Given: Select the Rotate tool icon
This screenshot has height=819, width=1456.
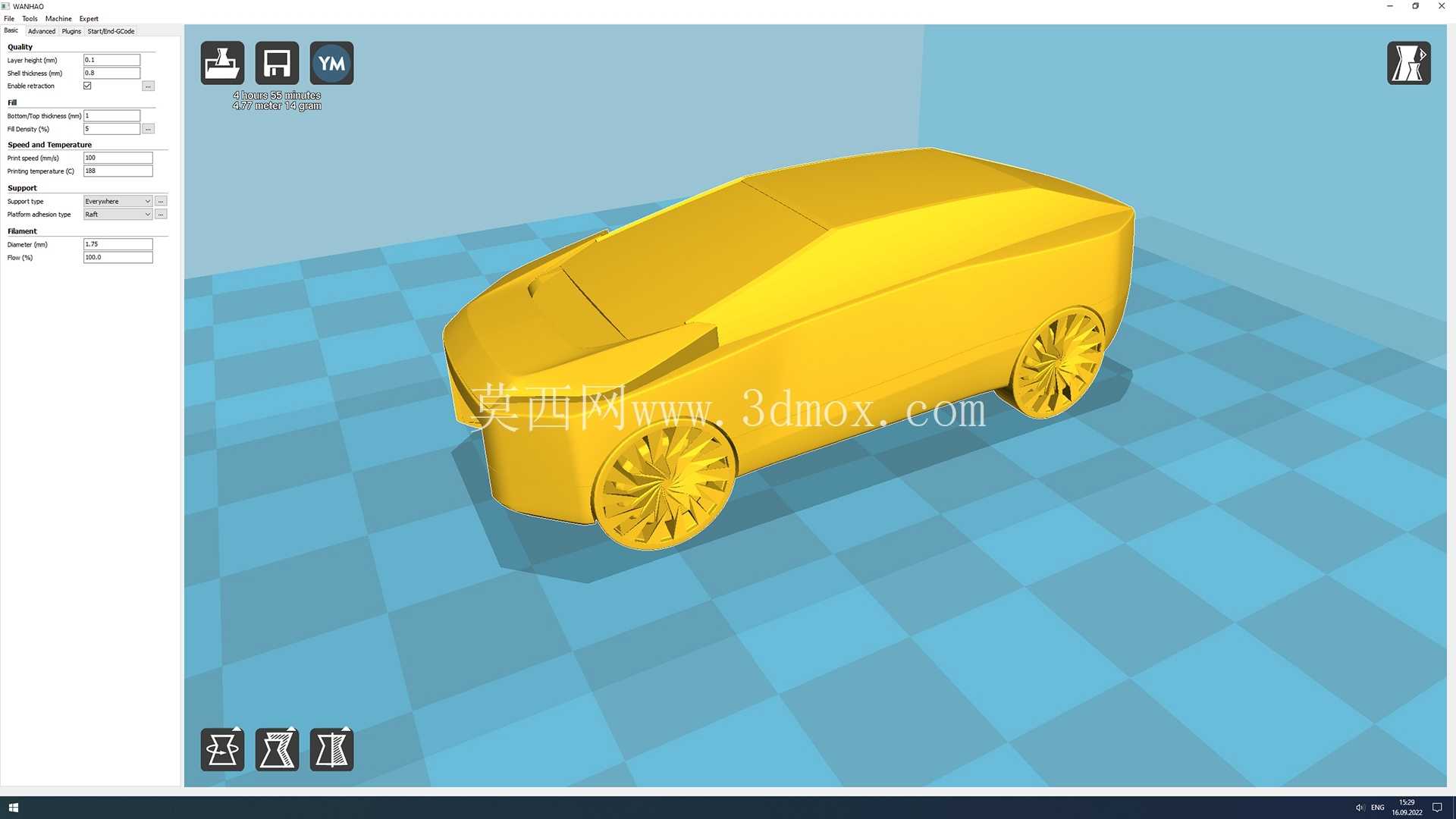Looking at the screenshot, I should tap(222, 749).
